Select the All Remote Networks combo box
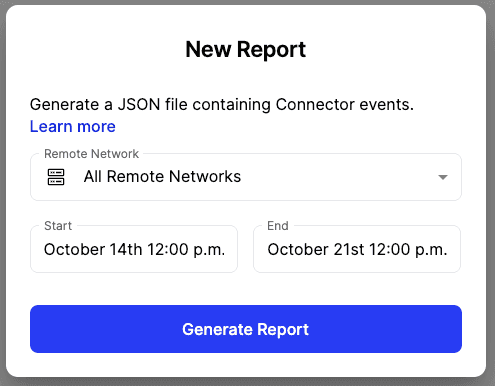This screenshot has height=386, width=495. (x=246, y=177)
